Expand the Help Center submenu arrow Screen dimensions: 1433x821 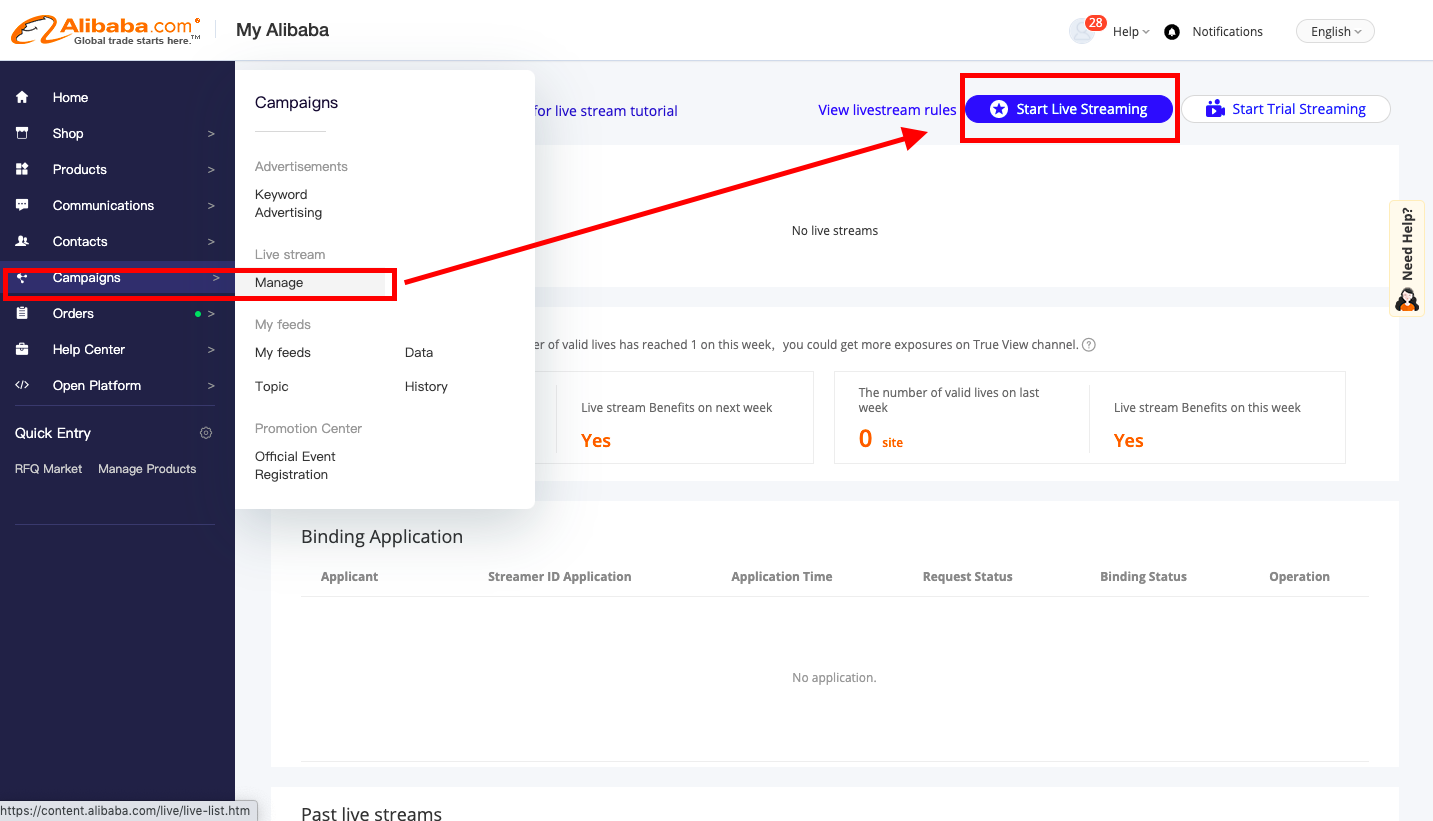[211, 349]
